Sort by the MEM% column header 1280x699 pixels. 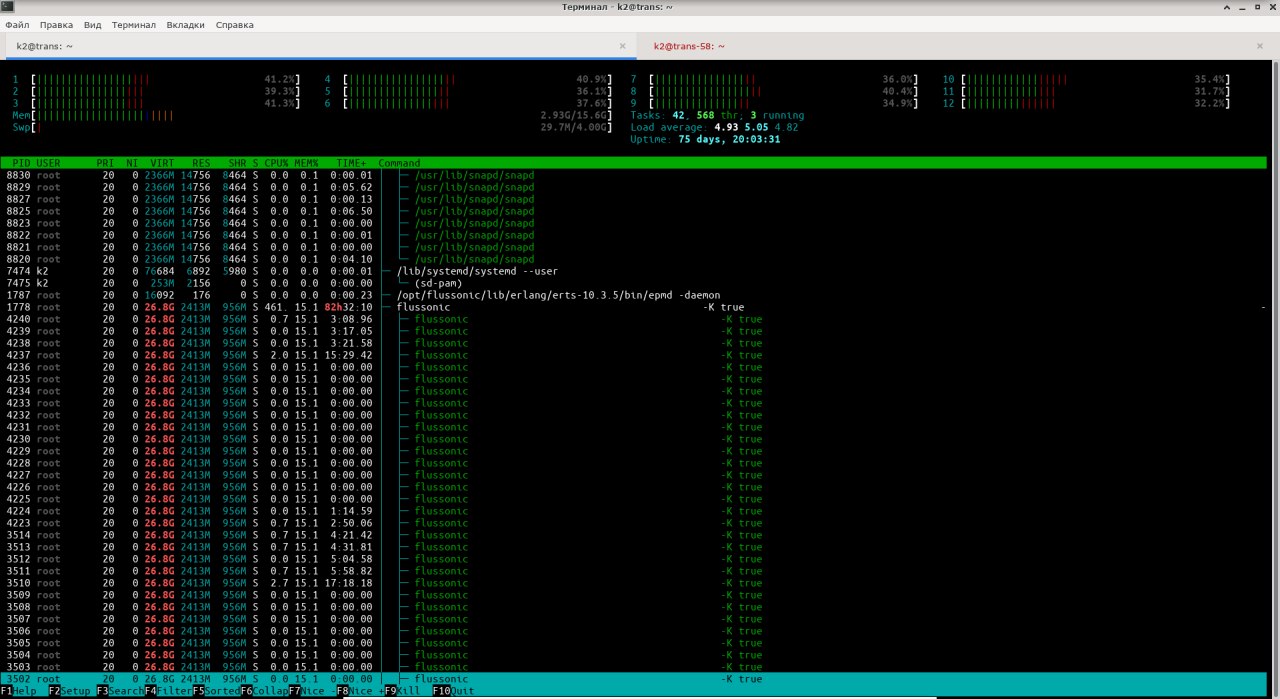pyautogui.click(x=306, y=163)
